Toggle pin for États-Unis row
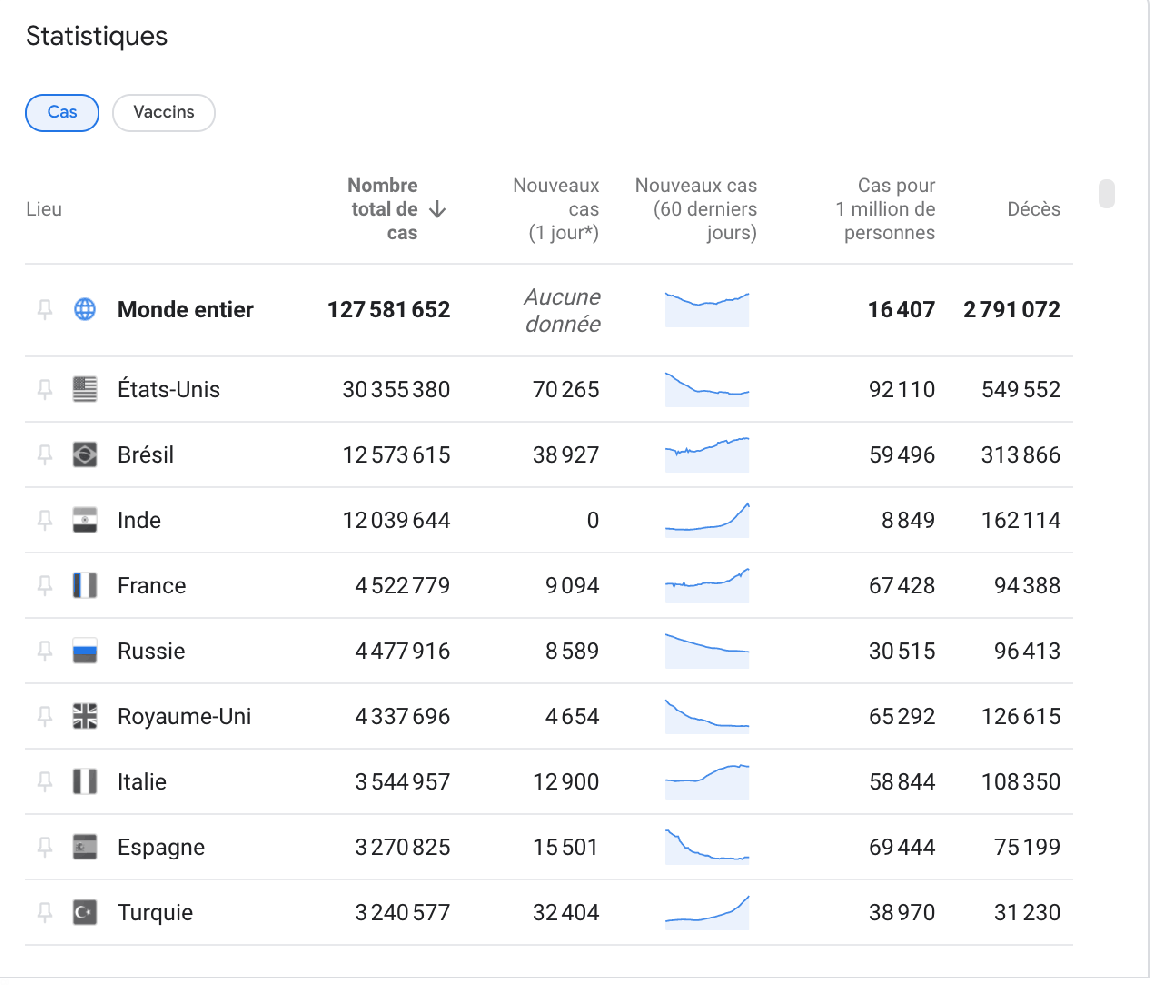1150x988 pixels. (x=45, y=390)
